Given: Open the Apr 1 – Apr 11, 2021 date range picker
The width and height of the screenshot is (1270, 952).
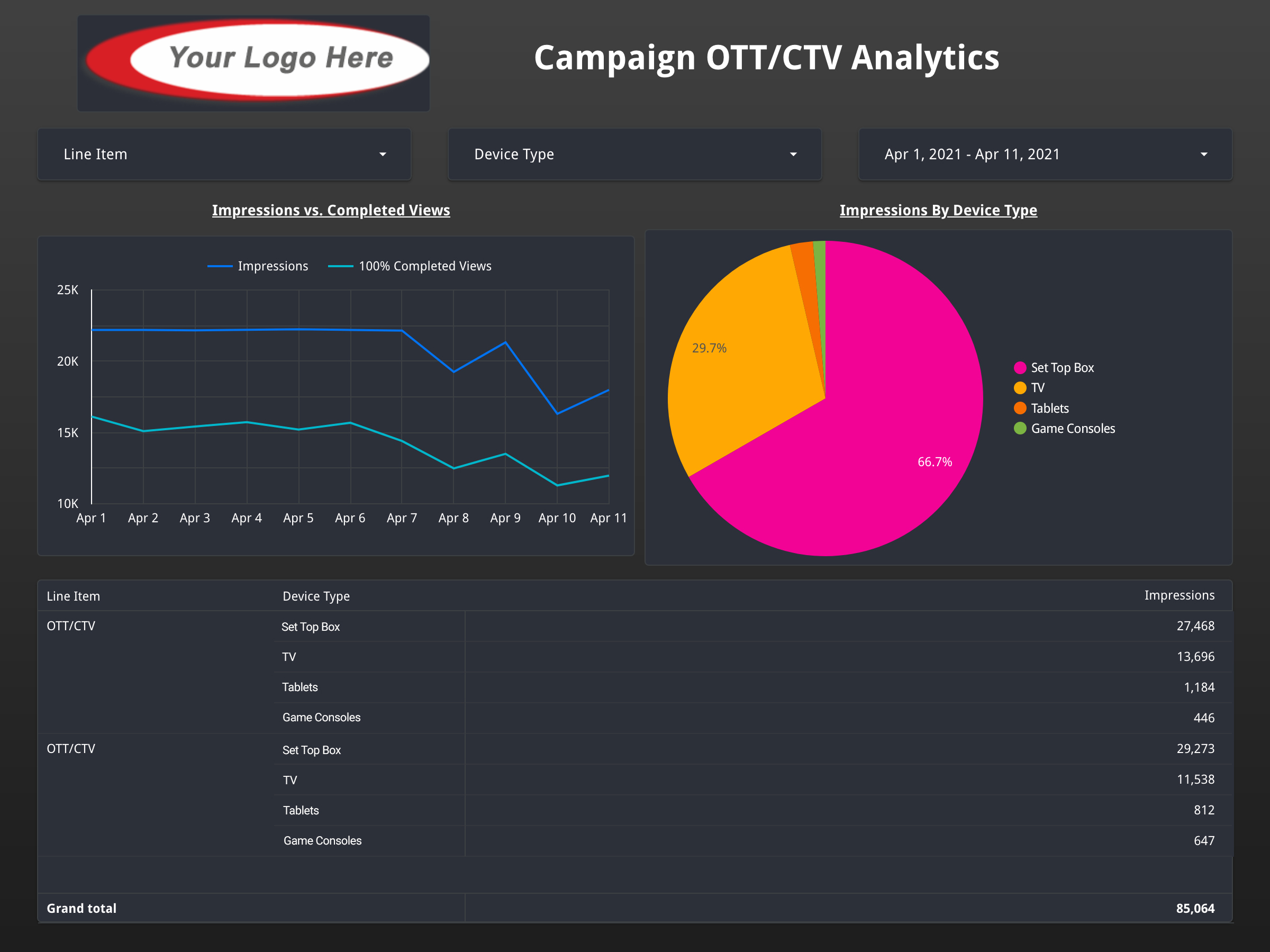Looking at the screenshot, I should [1045, 154].
